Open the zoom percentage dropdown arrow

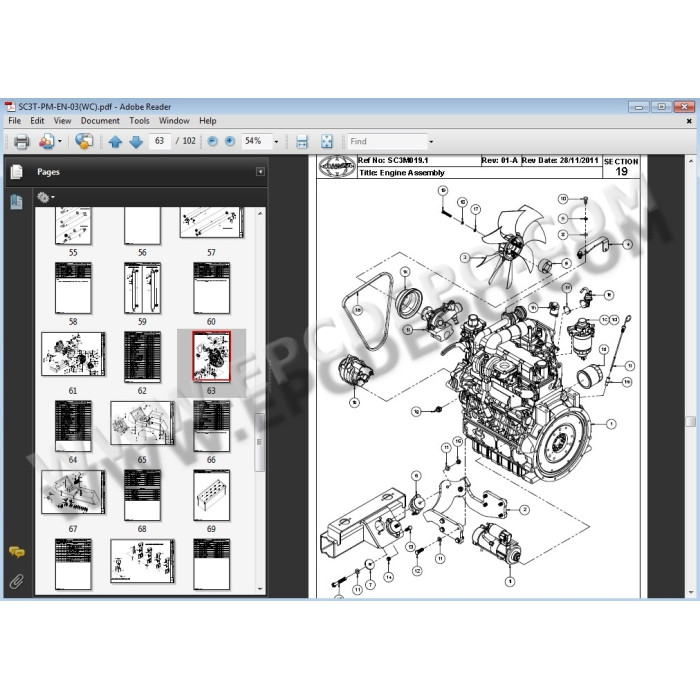[x=276, y=142]
